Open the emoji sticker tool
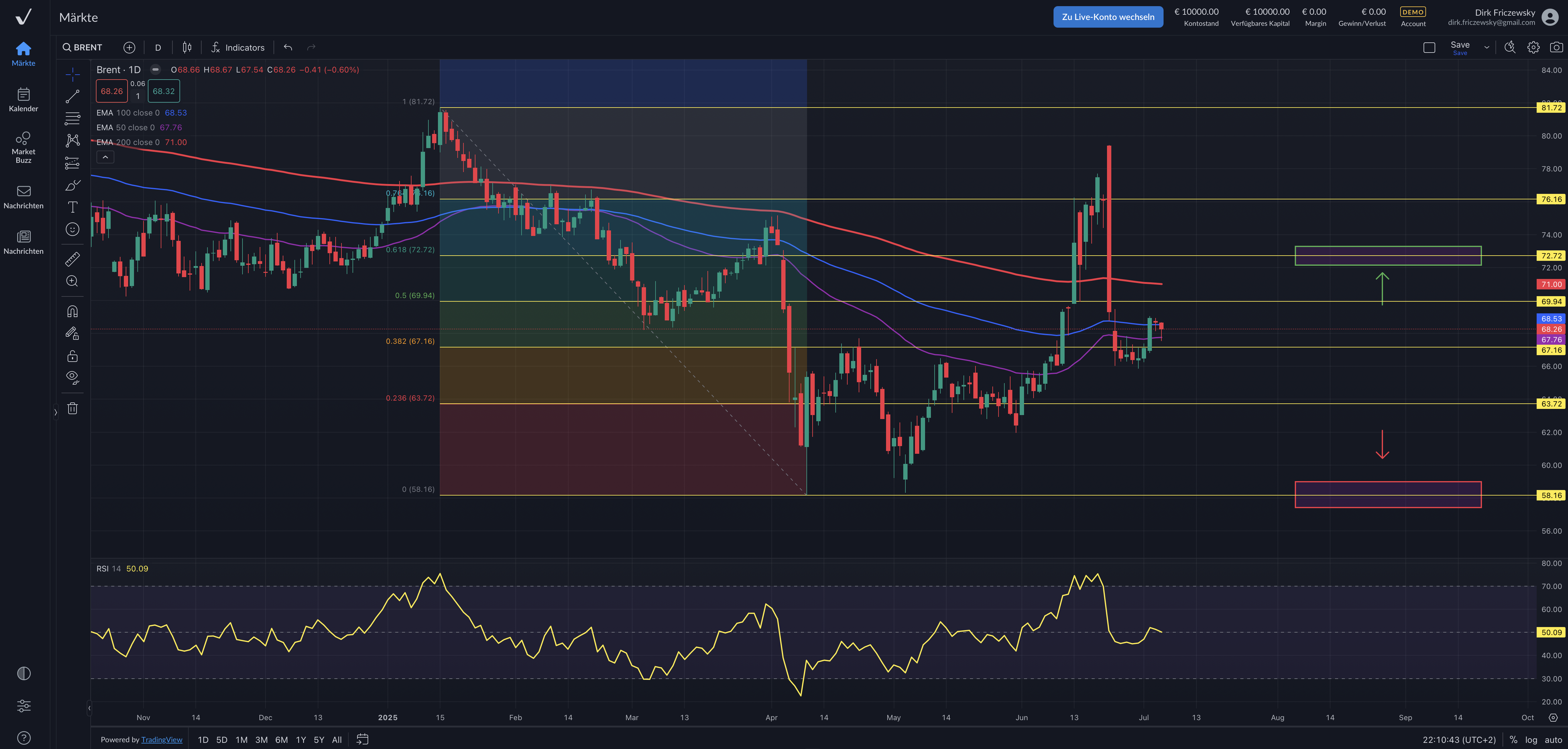 tap(72, 229)
